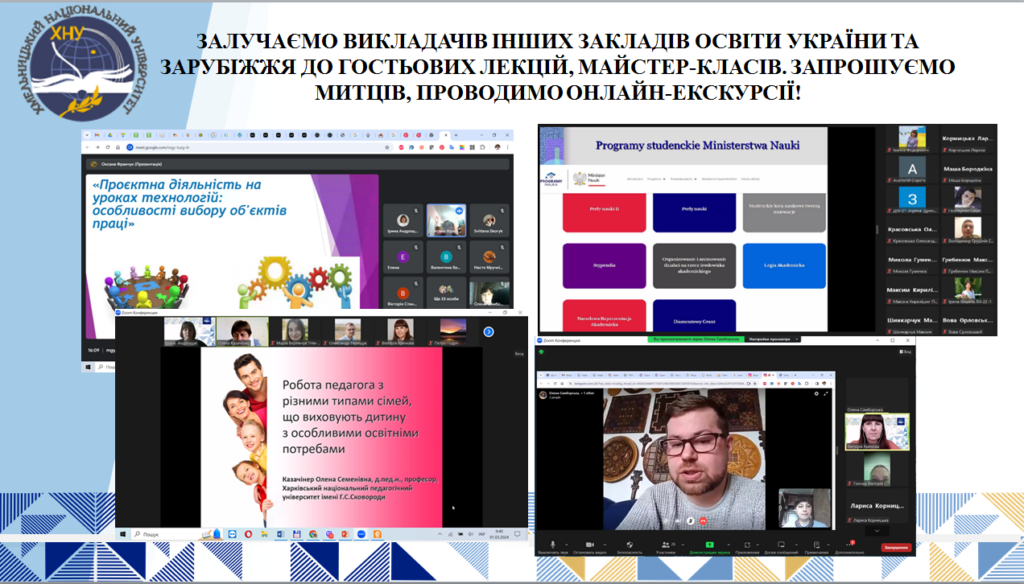
Task: Open the gray "Studenckie koła naukowe" tile
Action: tap(784, 210)
